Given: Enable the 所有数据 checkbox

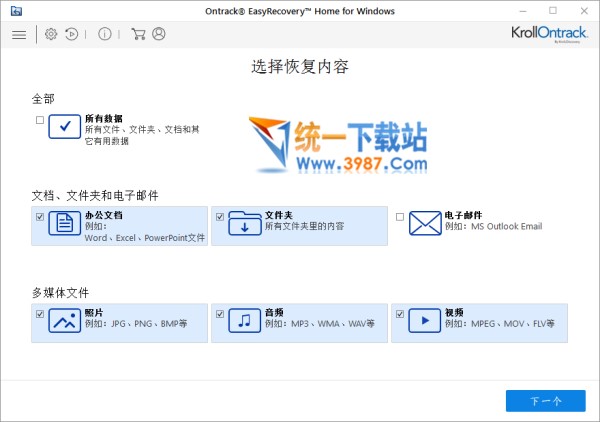Looking at the screenshot, I should click(40, 120).
